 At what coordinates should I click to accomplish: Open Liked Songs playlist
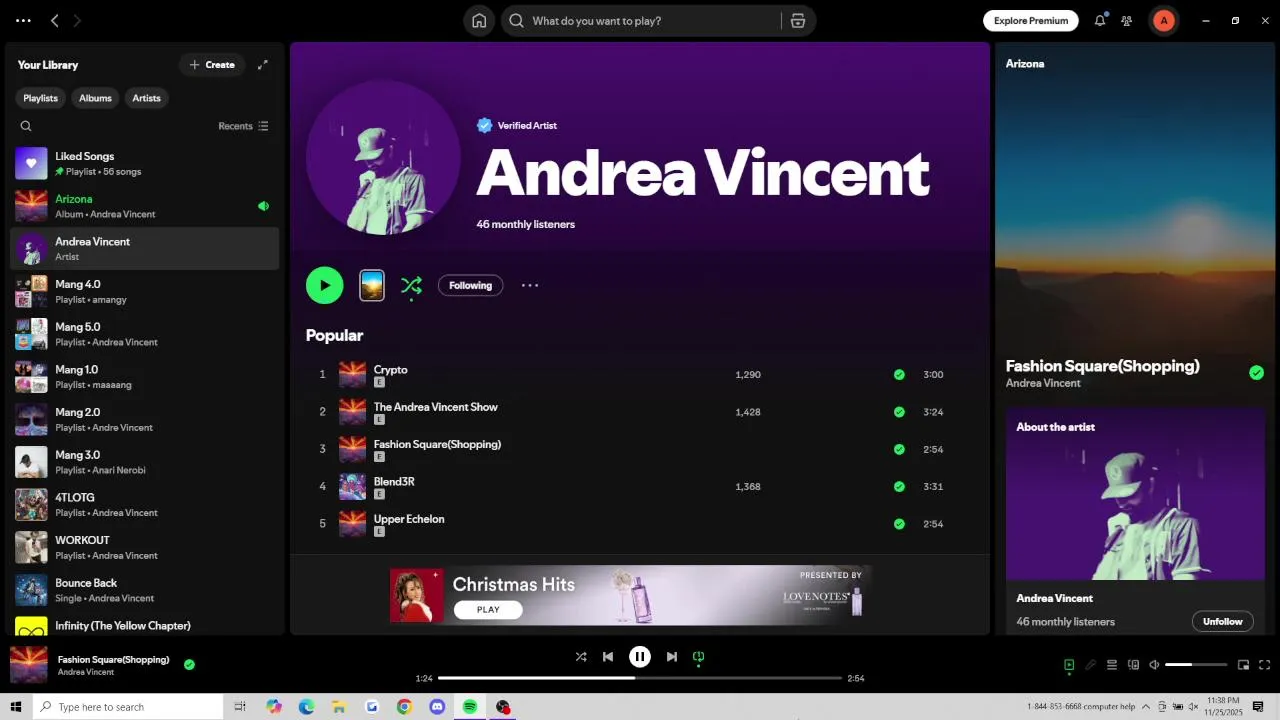(145, 163)
